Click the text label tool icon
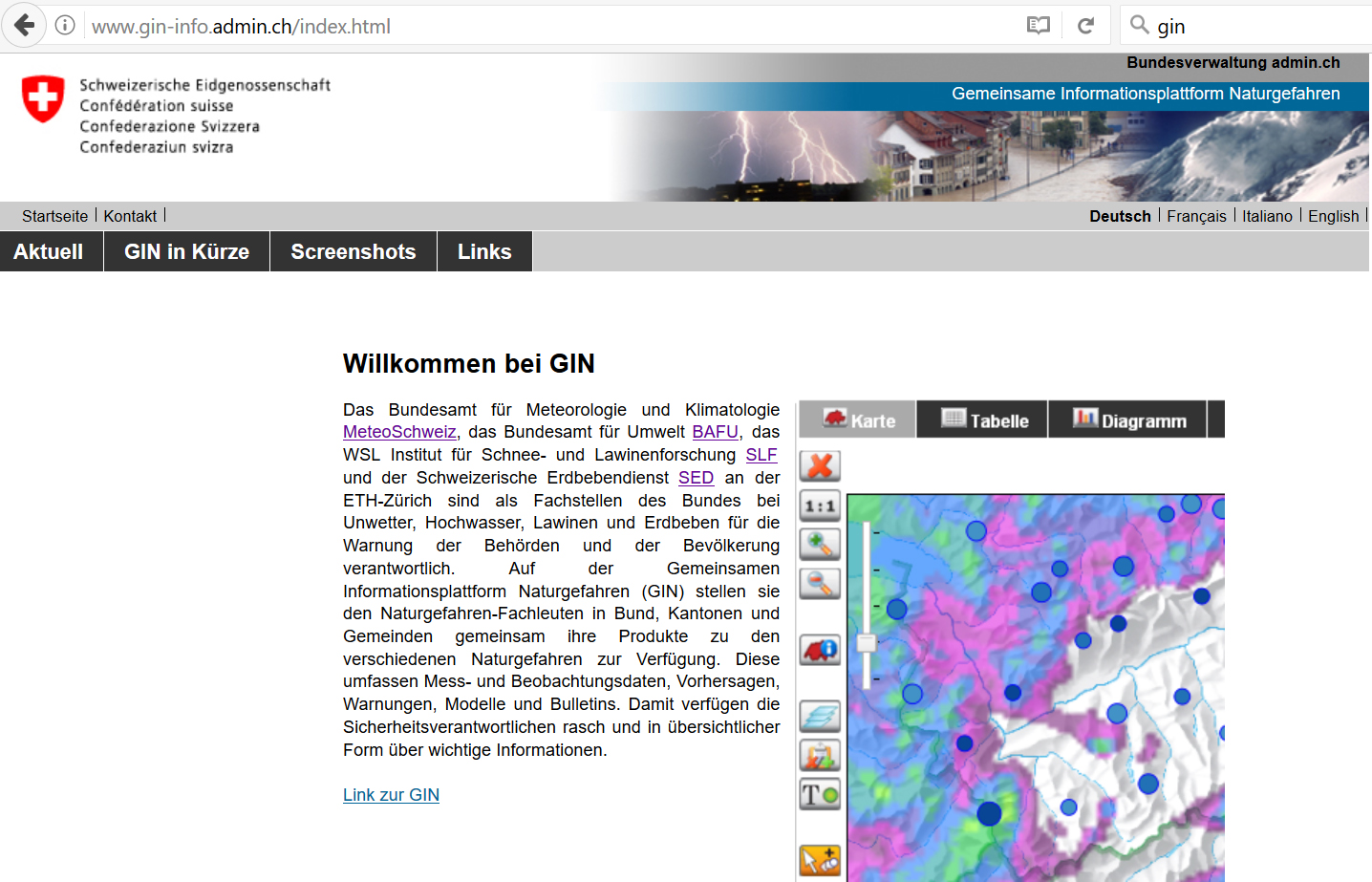 pyautogui.click(x=820, y=794)
